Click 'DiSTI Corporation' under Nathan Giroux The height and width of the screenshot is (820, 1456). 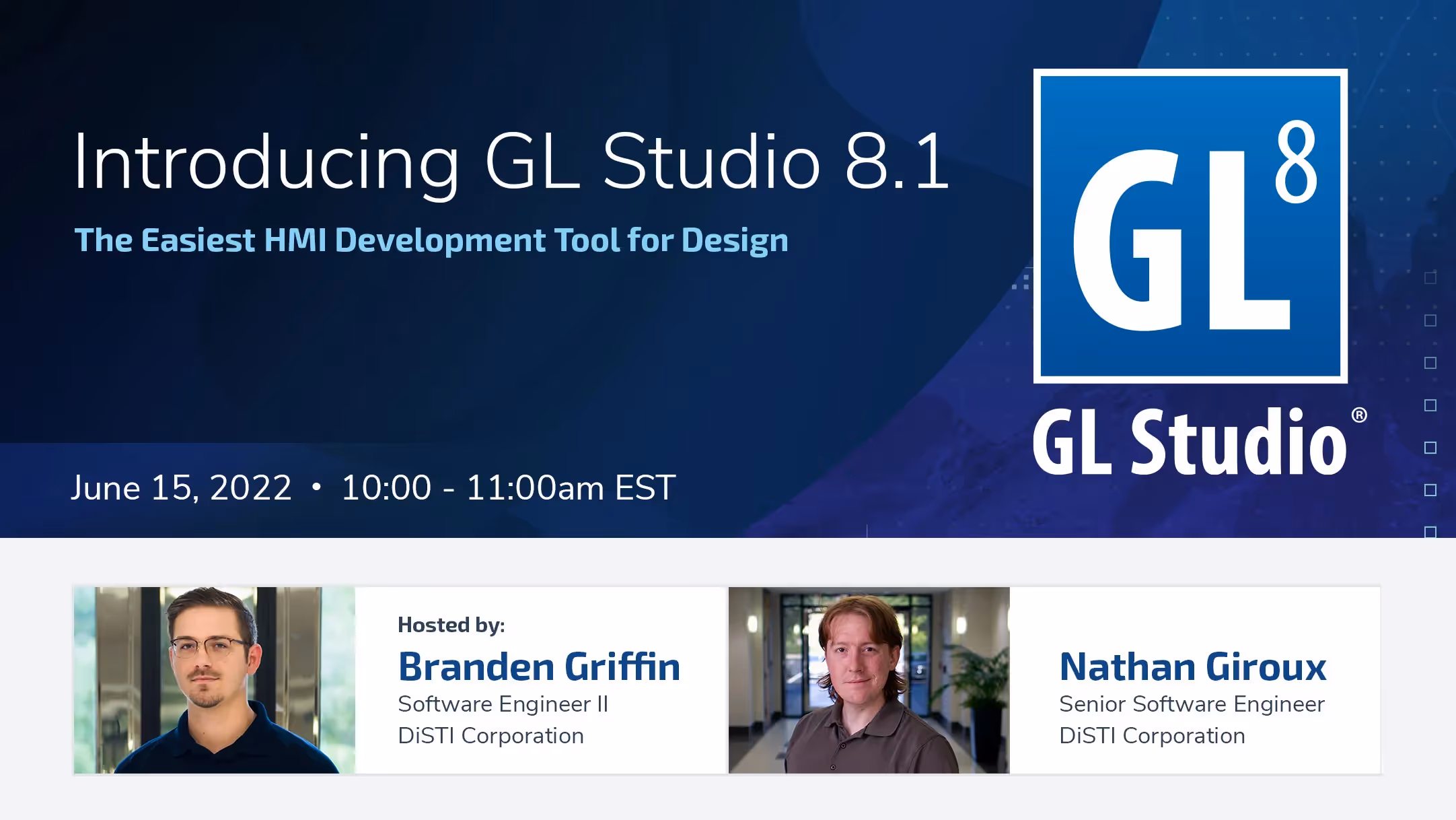1153,736
